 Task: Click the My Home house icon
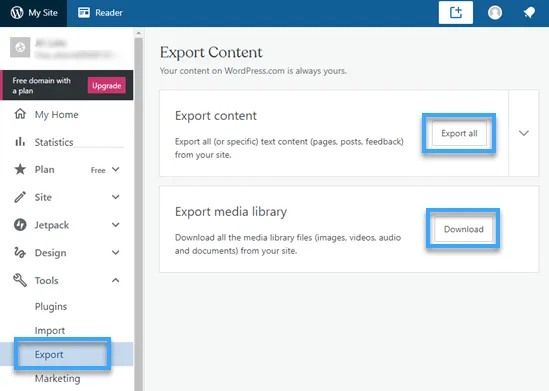[20, 114]
